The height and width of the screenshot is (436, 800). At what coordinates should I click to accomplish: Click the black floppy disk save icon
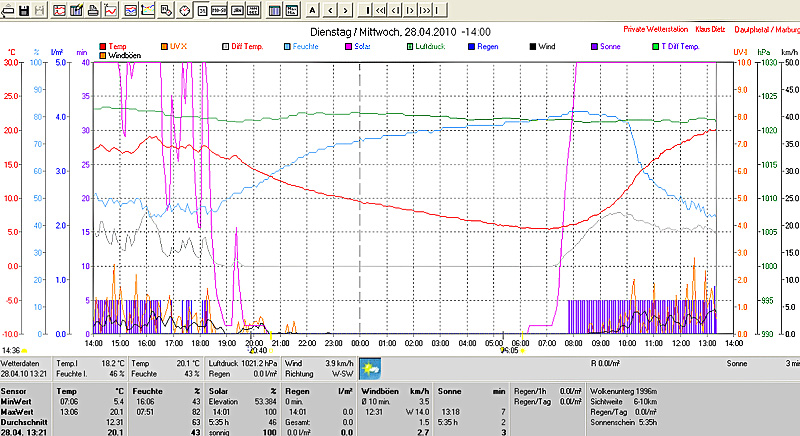point(22,10)
